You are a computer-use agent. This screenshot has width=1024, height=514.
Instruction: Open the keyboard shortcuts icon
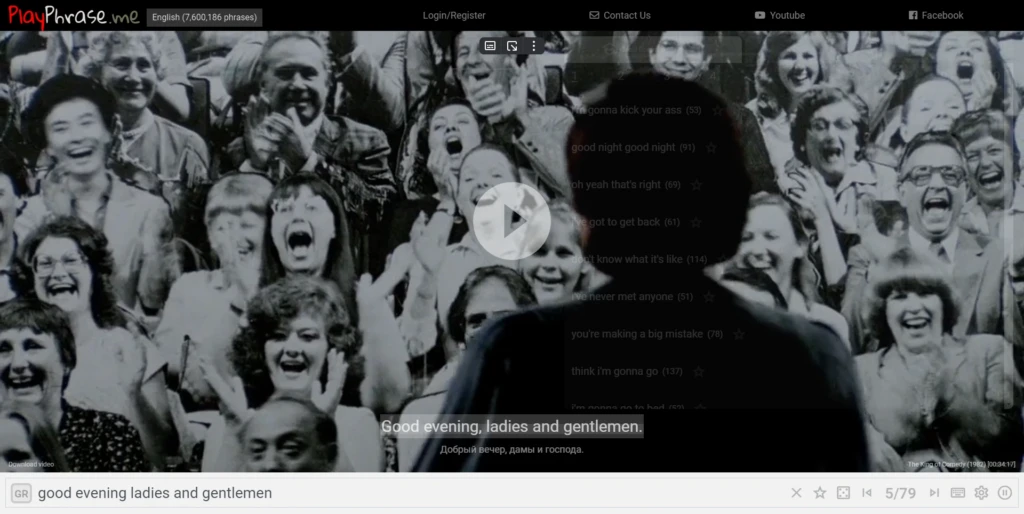958,493
